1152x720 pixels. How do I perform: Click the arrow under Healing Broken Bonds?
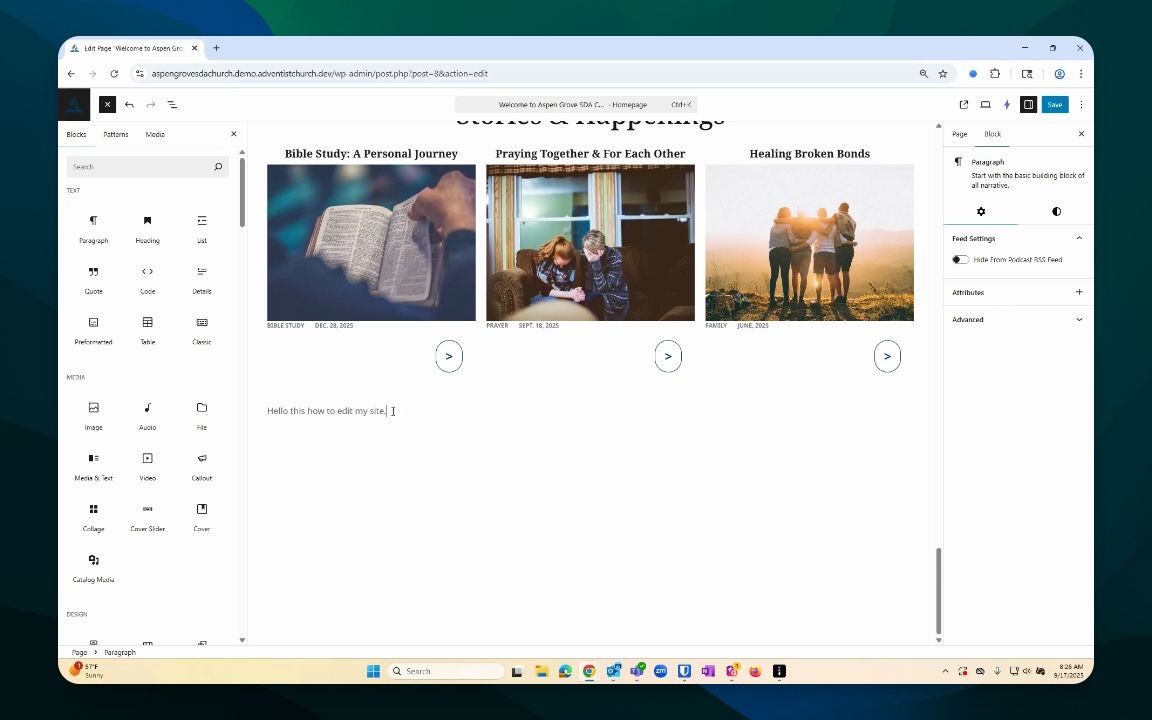[887, 356]
